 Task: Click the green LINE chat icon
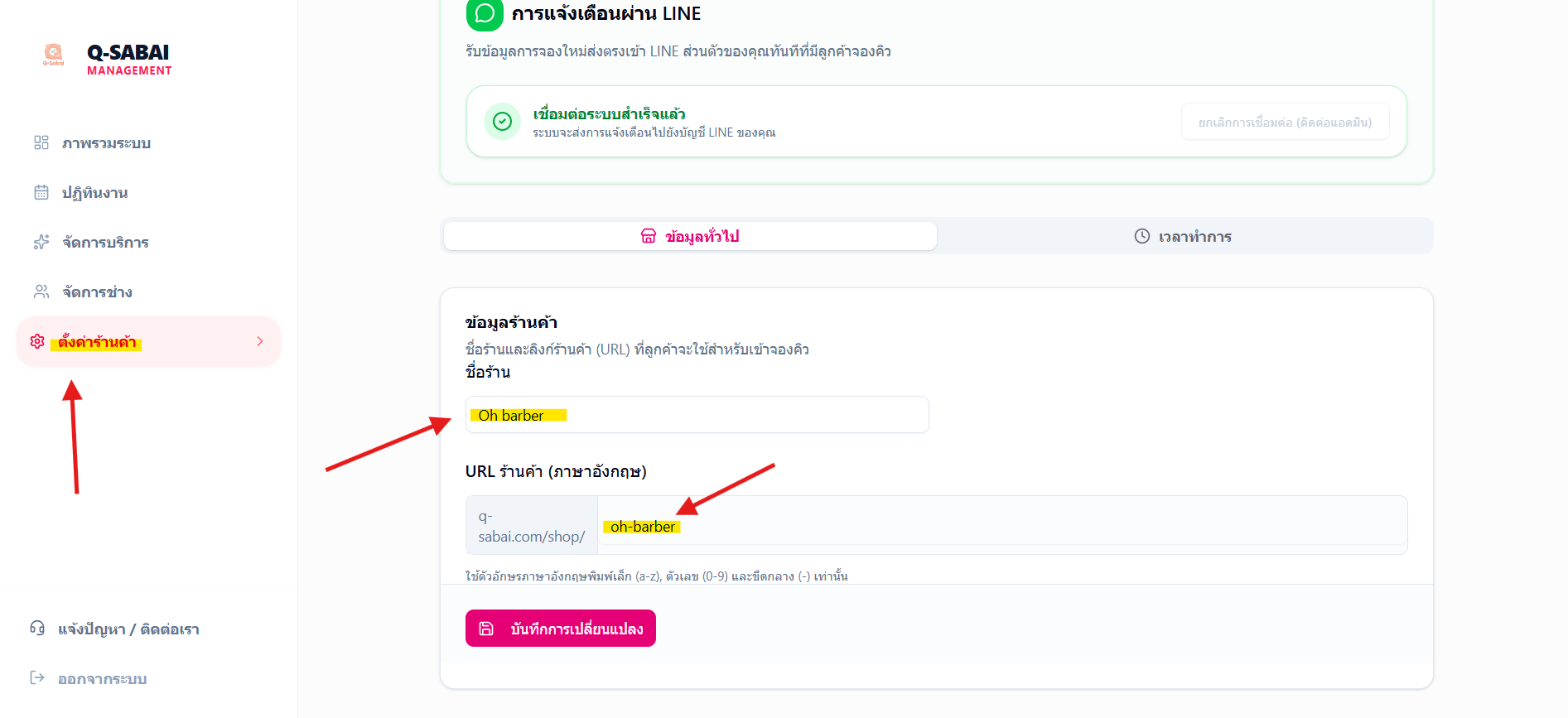pyautogui.click(x=485, y=14)
